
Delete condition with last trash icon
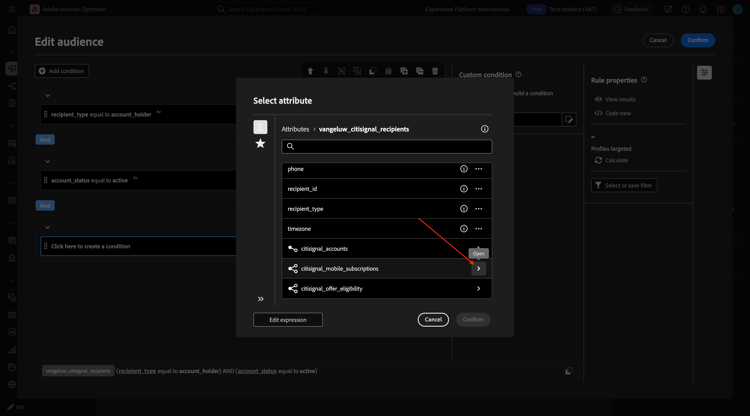coord(435,71)
